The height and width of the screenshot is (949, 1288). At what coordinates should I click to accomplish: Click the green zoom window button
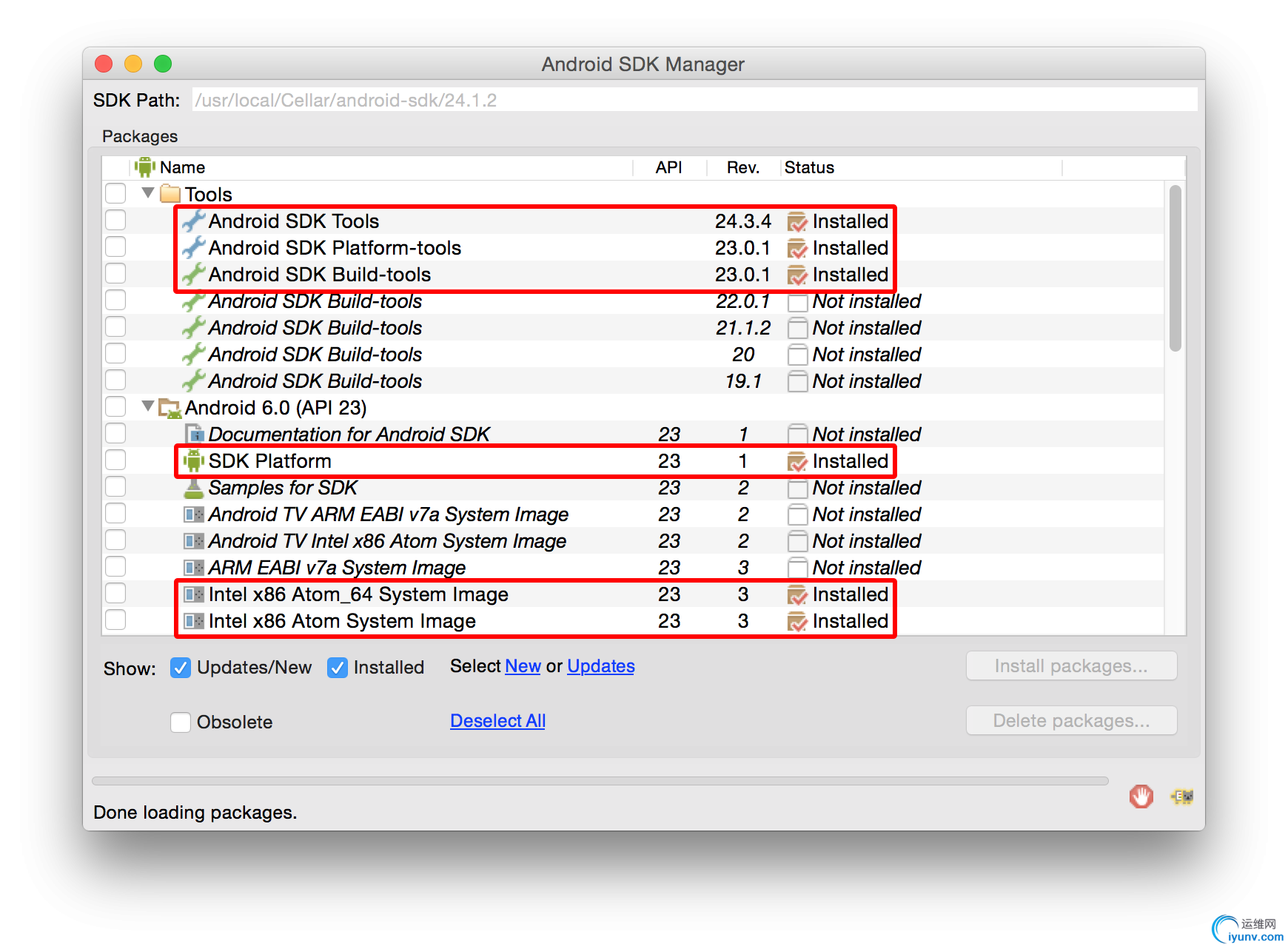pyautogui.click(x=163, y=64)
